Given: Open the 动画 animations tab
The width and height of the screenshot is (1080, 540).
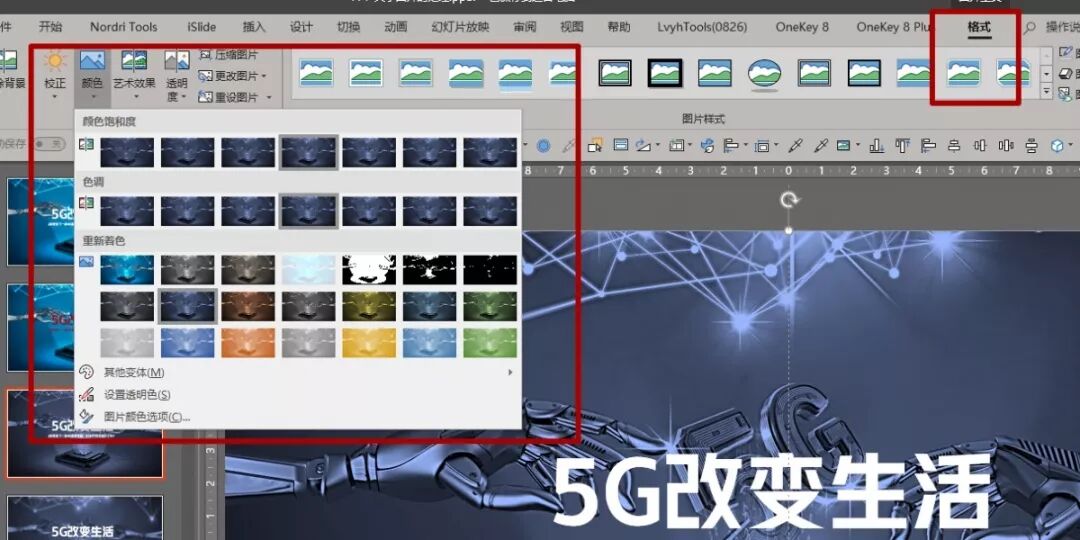Looking at the screenshot, I should [395, 27].
